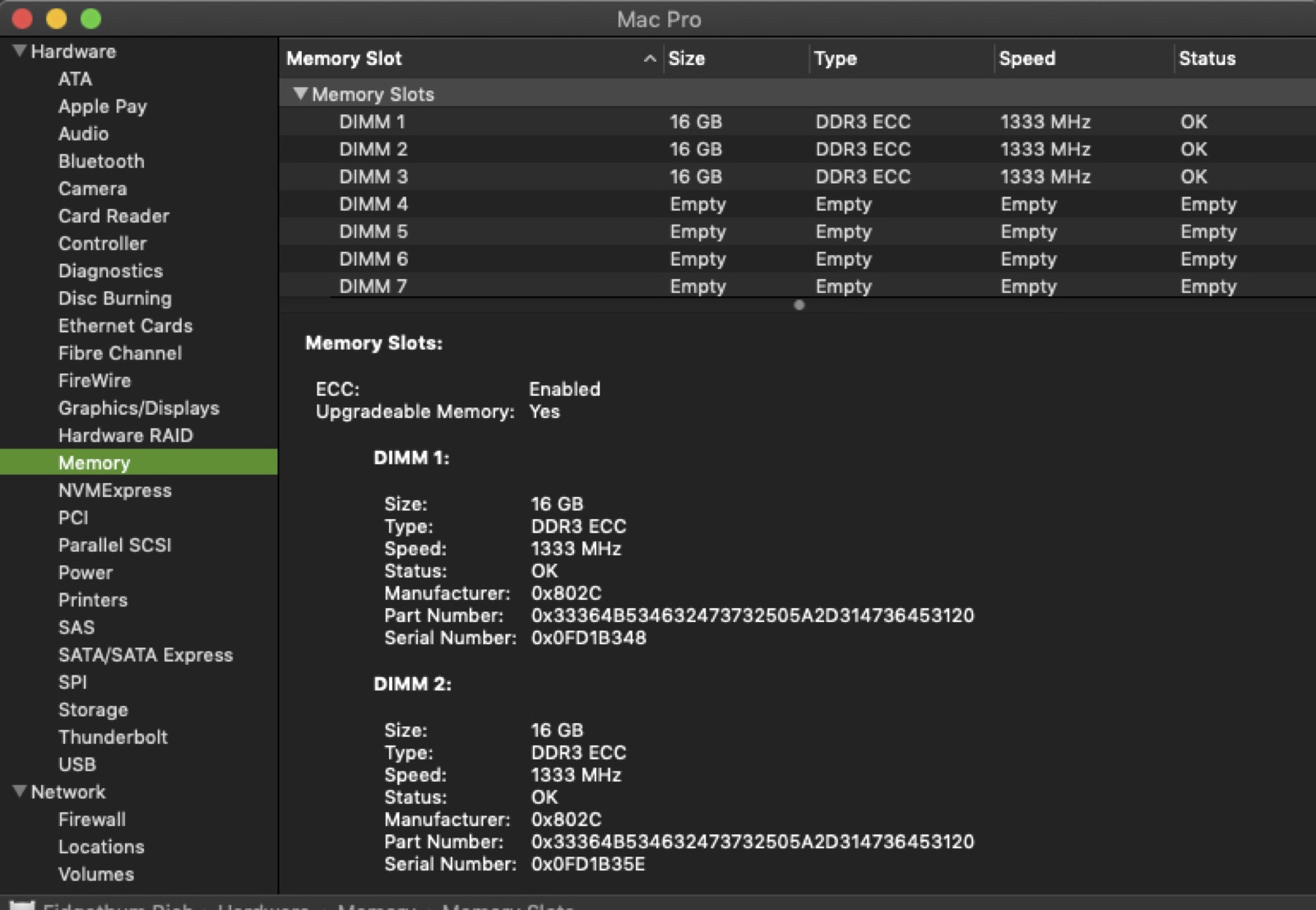
Task: Select the DIMM 6 table row
Action: click(x=797, y=258)
